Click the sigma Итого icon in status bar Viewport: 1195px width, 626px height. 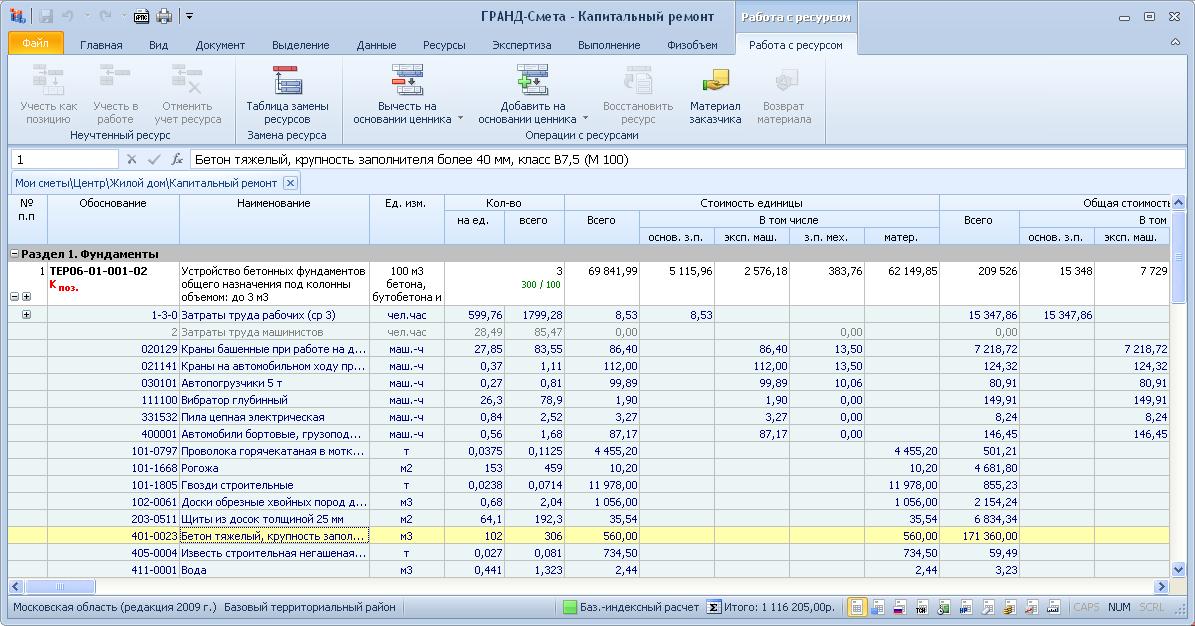click(713, 607)
